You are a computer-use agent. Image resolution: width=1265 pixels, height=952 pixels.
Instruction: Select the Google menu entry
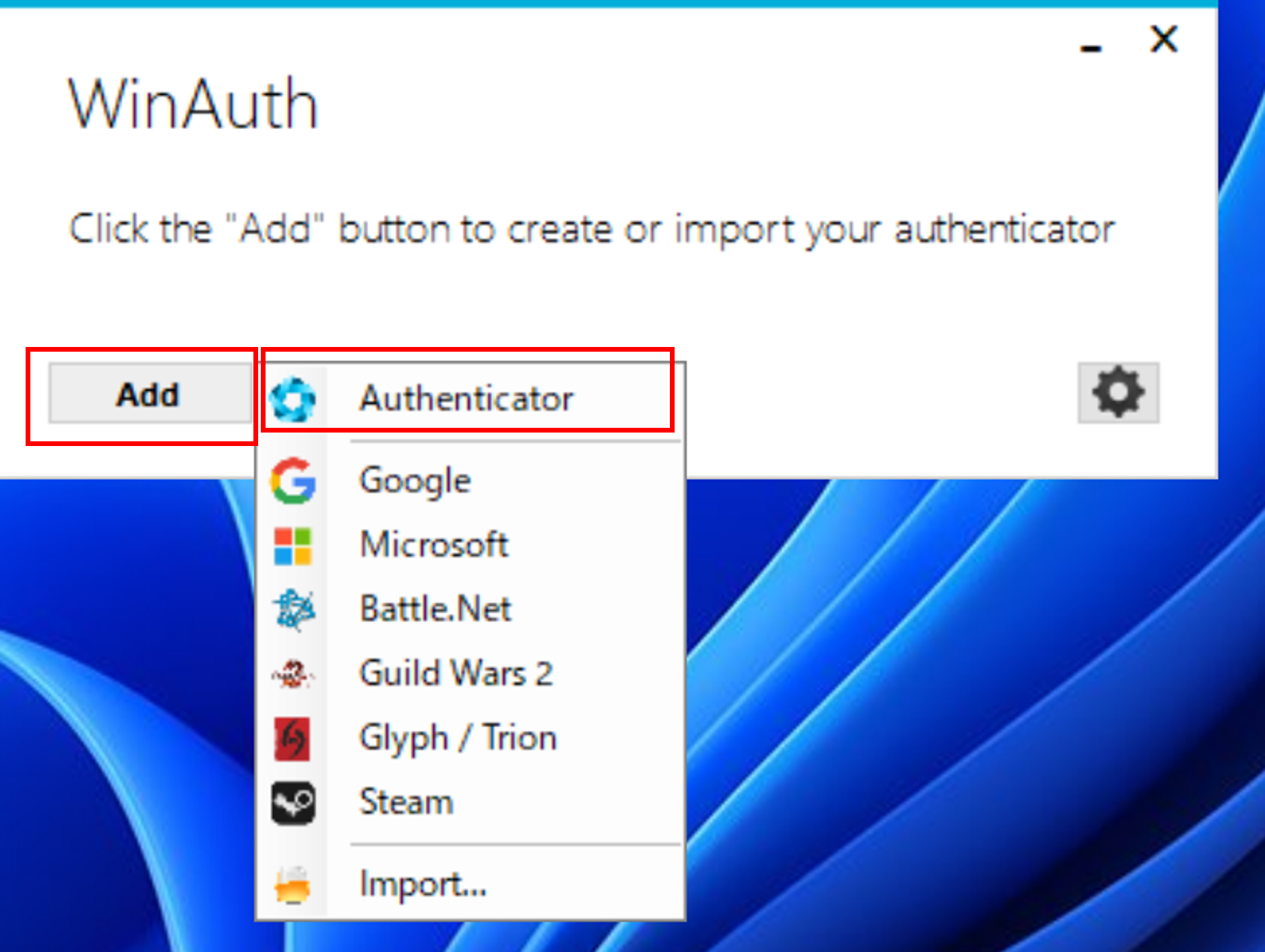tap(470, 480)
